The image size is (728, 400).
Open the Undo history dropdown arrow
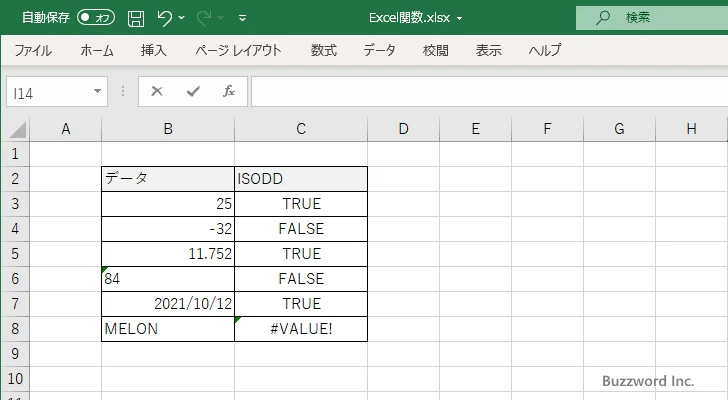182,18
